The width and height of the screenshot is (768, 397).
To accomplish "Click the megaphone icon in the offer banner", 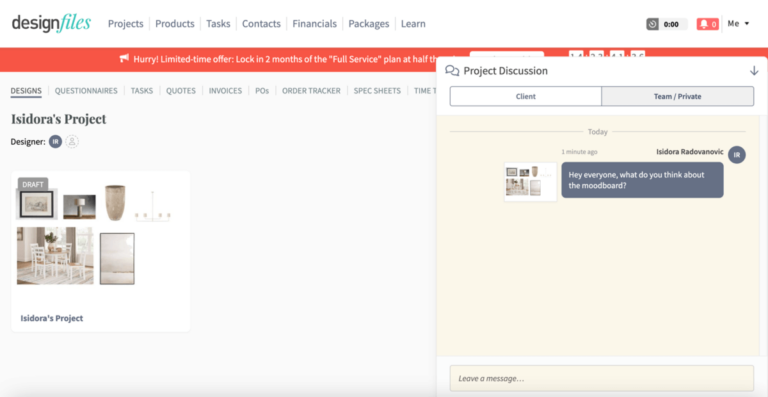I will pos(124,59).
